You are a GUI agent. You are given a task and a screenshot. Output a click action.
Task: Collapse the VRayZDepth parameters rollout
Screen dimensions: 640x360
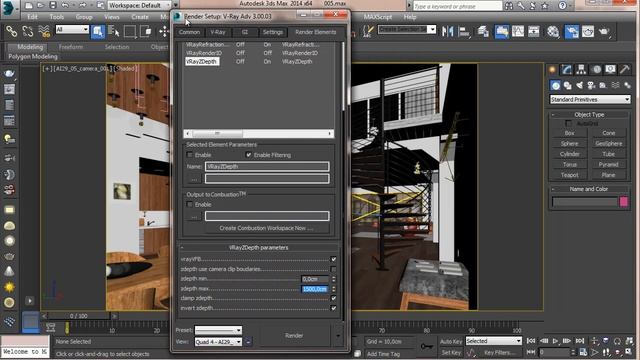258,248
